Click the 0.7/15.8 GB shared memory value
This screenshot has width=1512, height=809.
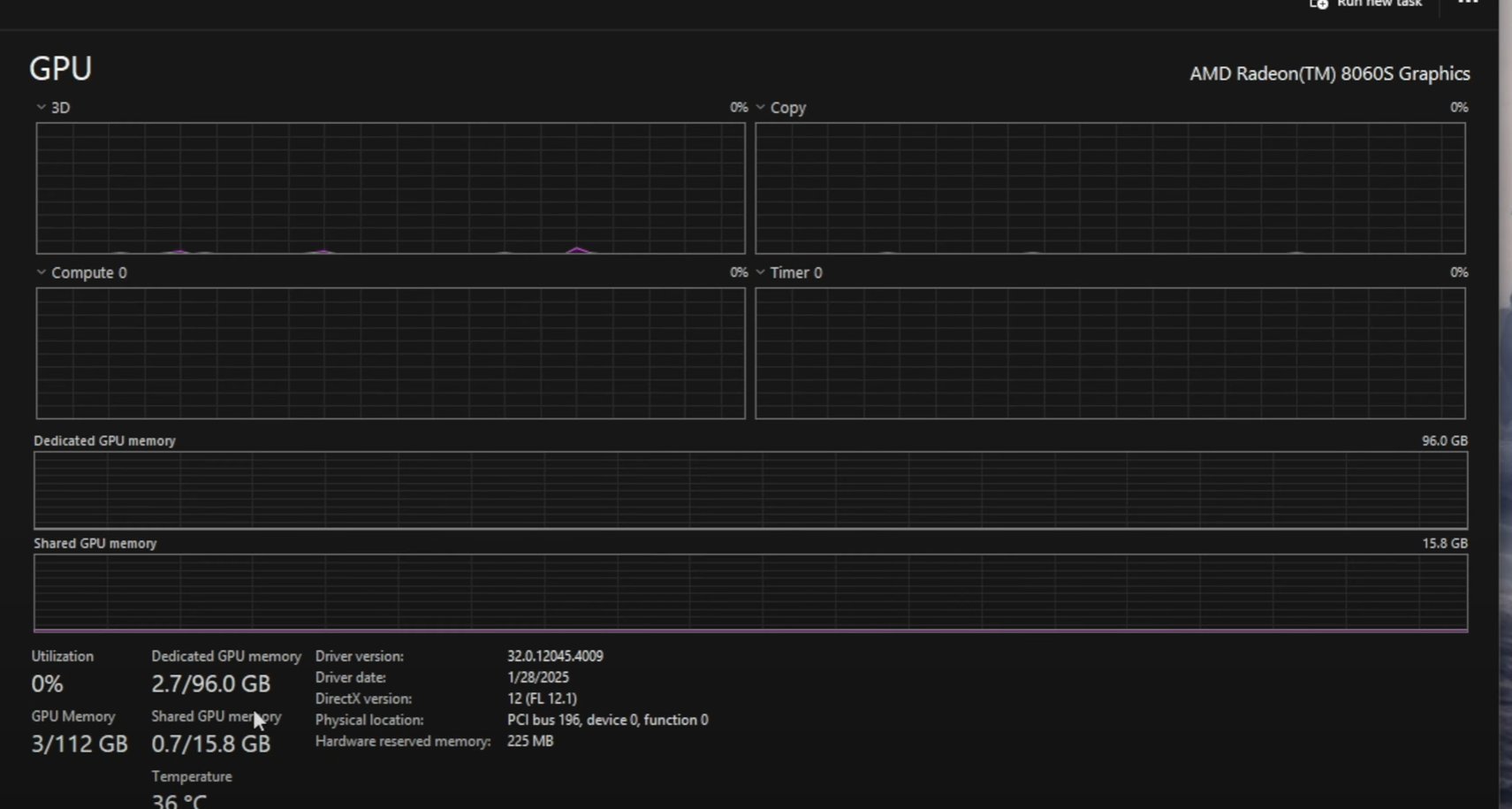click(x=210, y=744)
